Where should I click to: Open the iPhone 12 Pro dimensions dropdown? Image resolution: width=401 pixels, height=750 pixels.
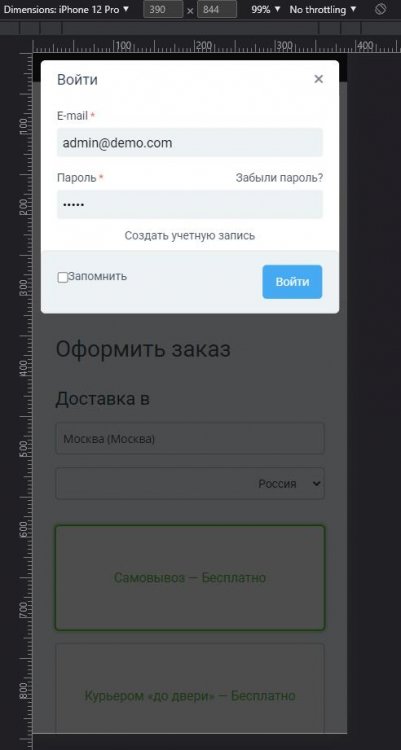coord(66,9)
